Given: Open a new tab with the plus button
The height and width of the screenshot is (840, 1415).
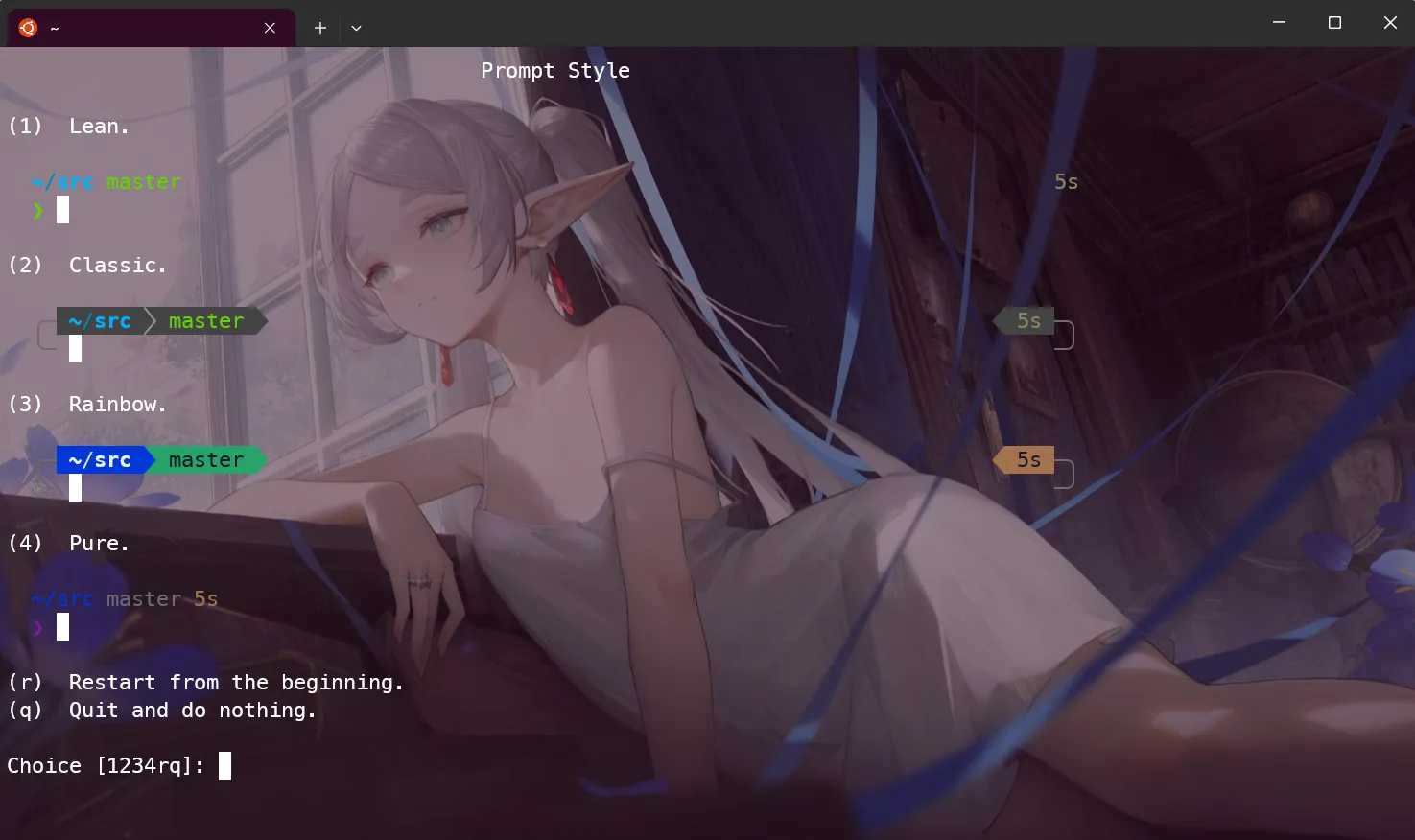Looking at the screenshot, I should 320,28.
